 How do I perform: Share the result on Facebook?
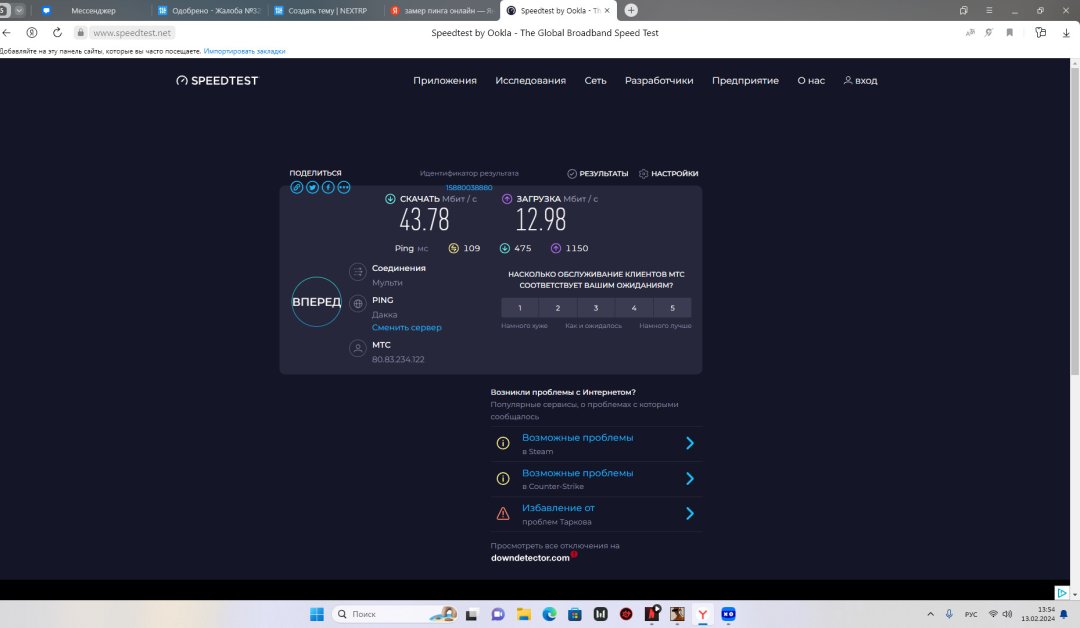[328, 187]
